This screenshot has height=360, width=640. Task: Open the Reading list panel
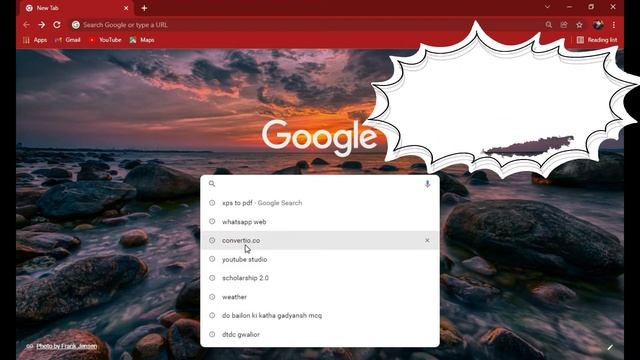click(x=597, y=40)
